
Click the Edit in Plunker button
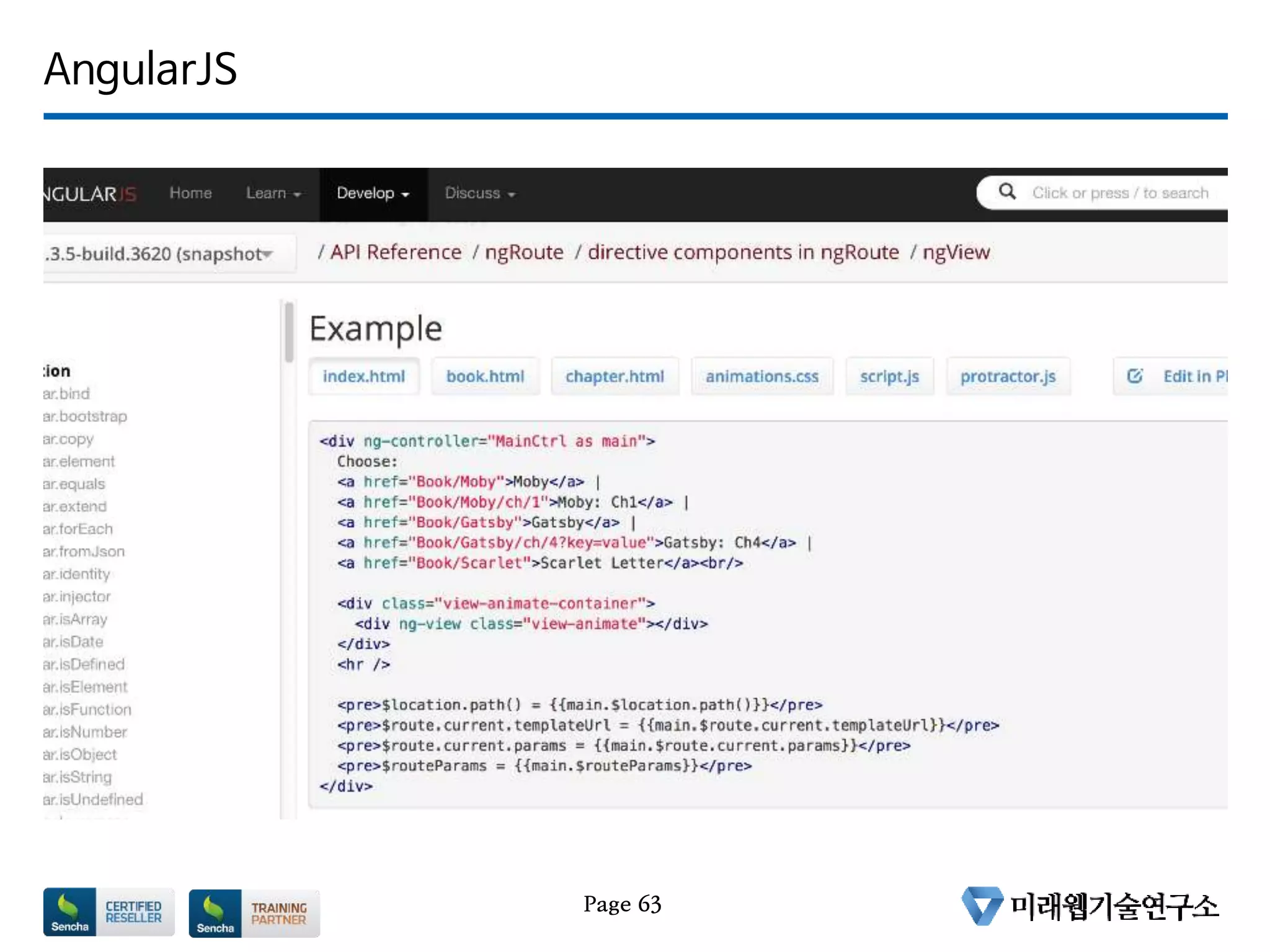point(1171,376)
